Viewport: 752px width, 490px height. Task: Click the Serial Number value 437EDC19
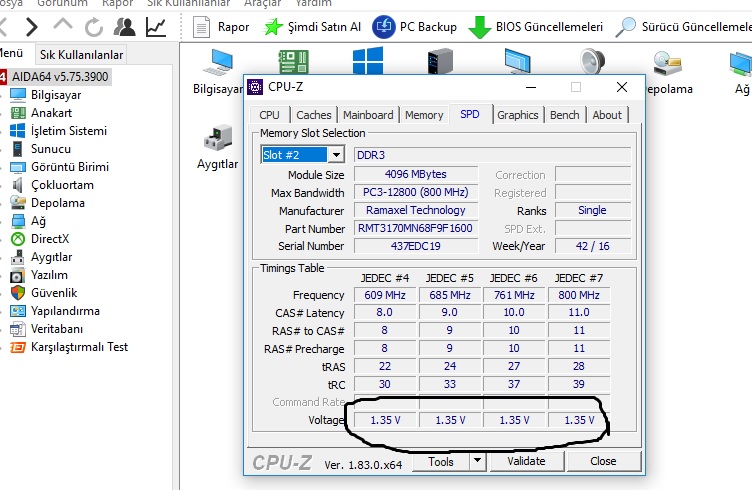coord(415,246)
